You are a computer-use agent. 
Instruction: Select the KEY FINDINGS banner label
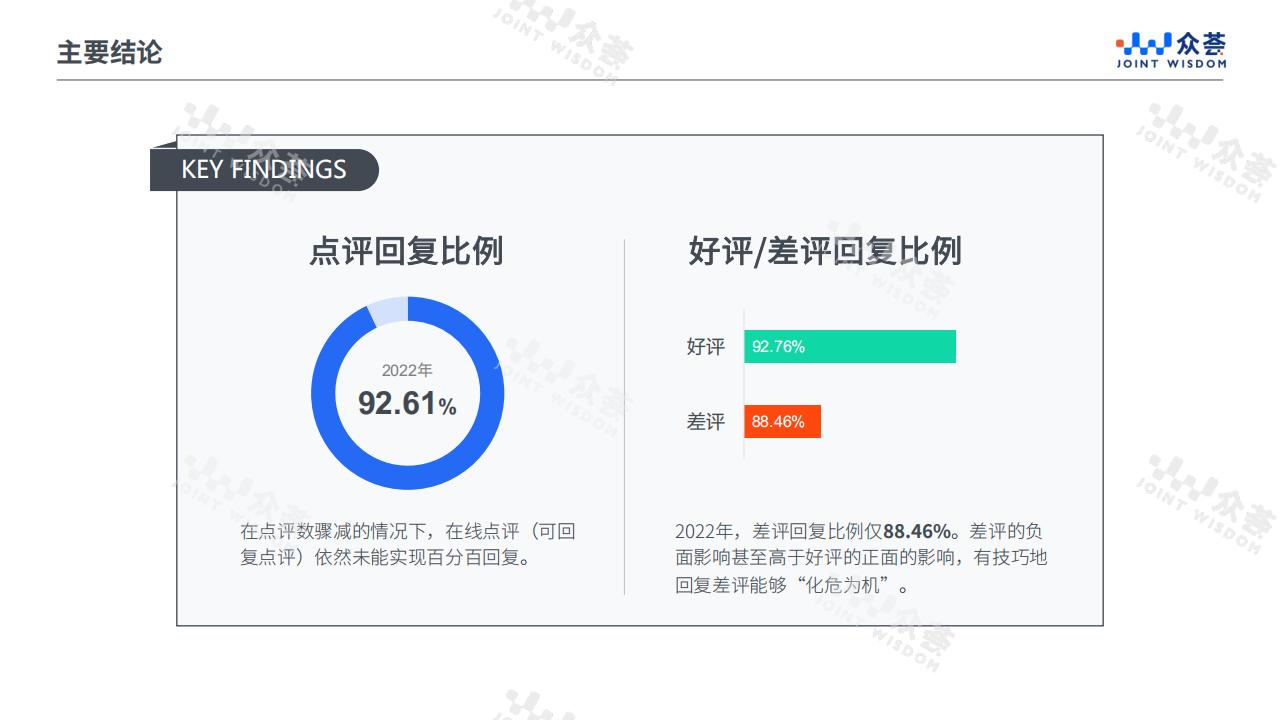pyautogui.click(x=264, y=170)
